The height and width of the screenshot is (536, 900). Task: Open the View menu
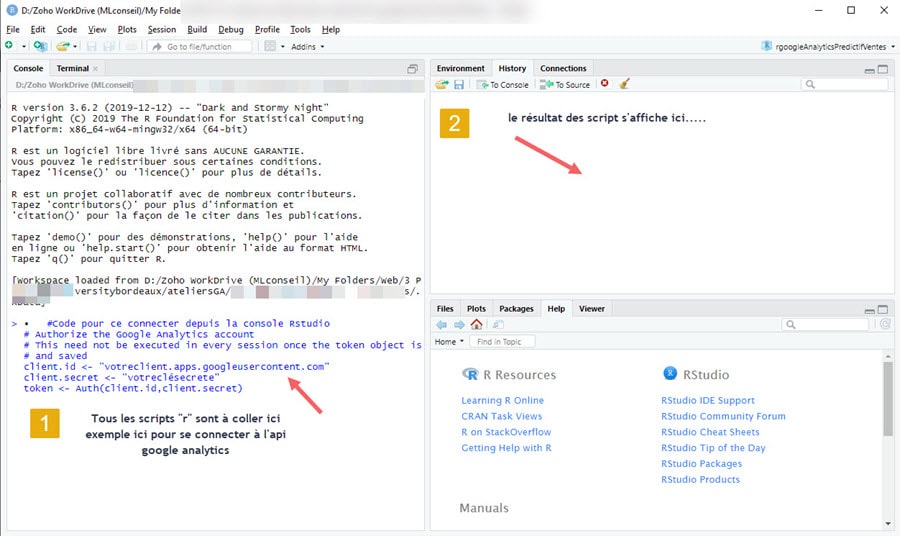(x=97, y=29)
